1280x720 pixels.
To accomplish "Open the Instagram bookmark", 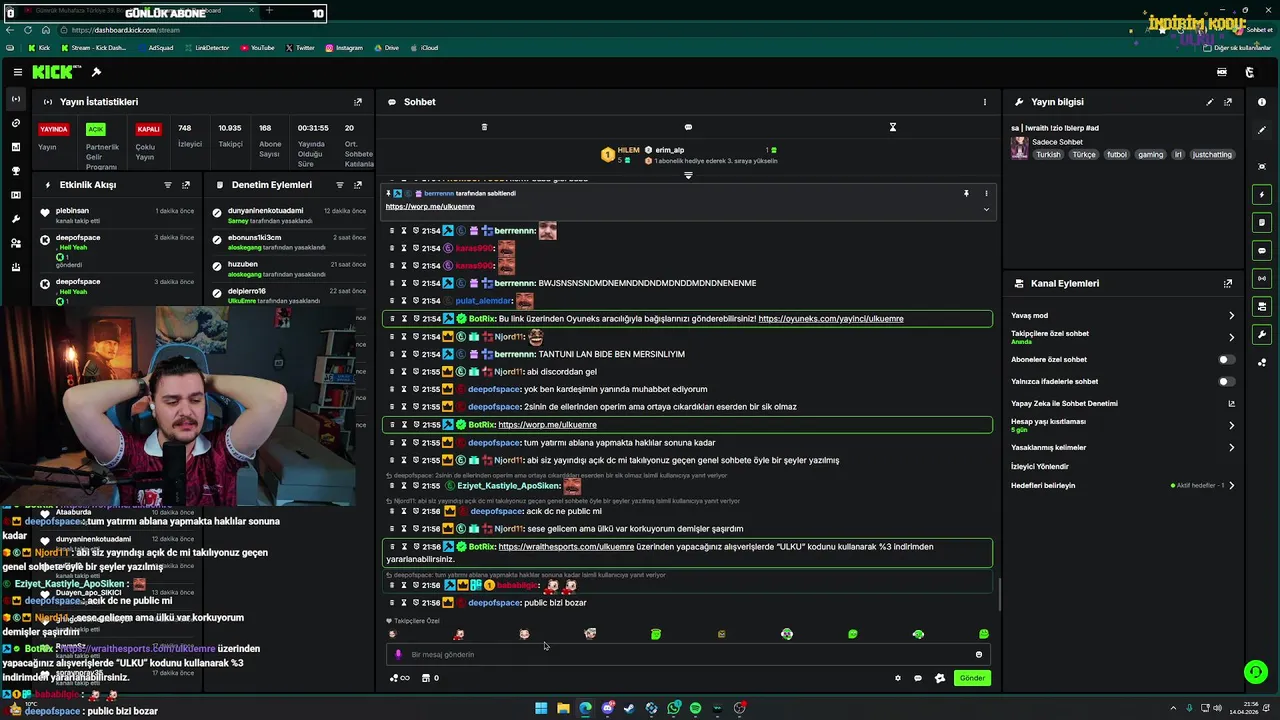I will [x=344, y=47].
